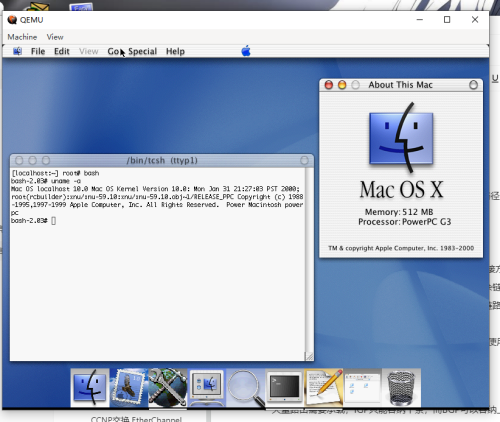500x422 pixels.
Task: Click oval toolbar button on About This Mac
Action: click(x=473, y=85)
